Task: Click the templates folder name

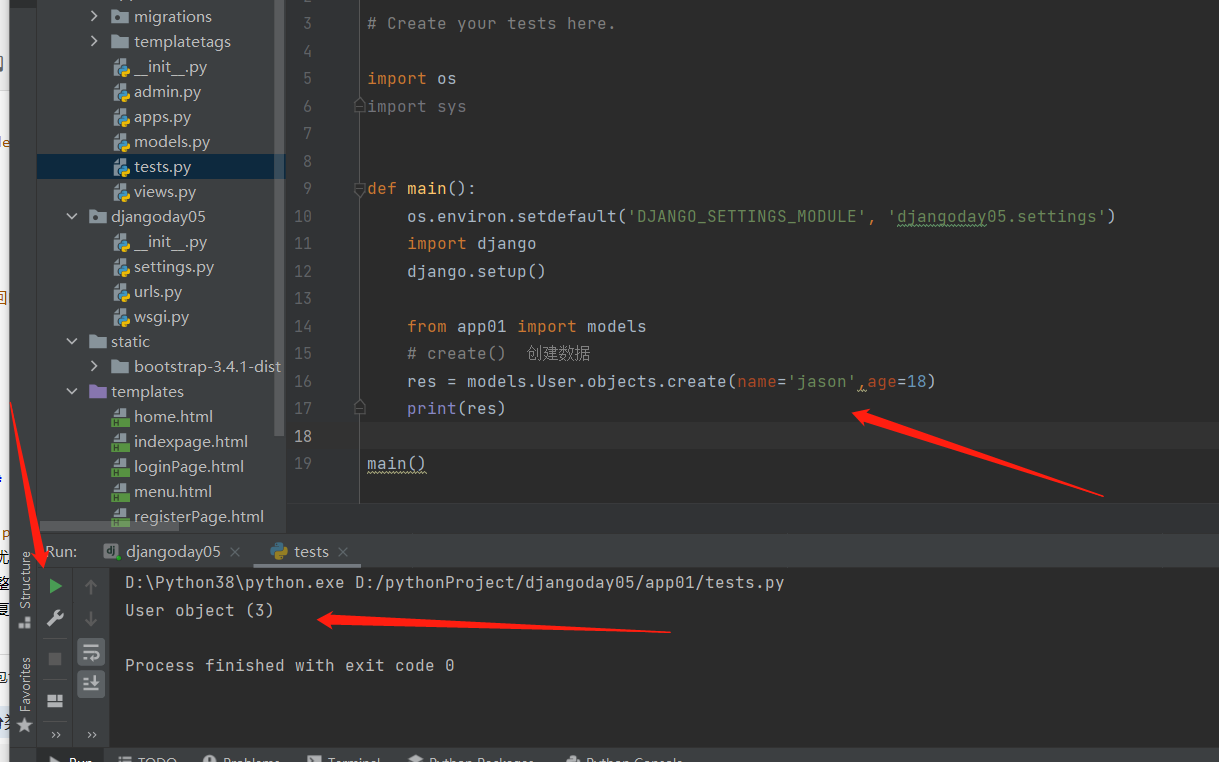Action: pyautogui.click(x=147, y=391)
